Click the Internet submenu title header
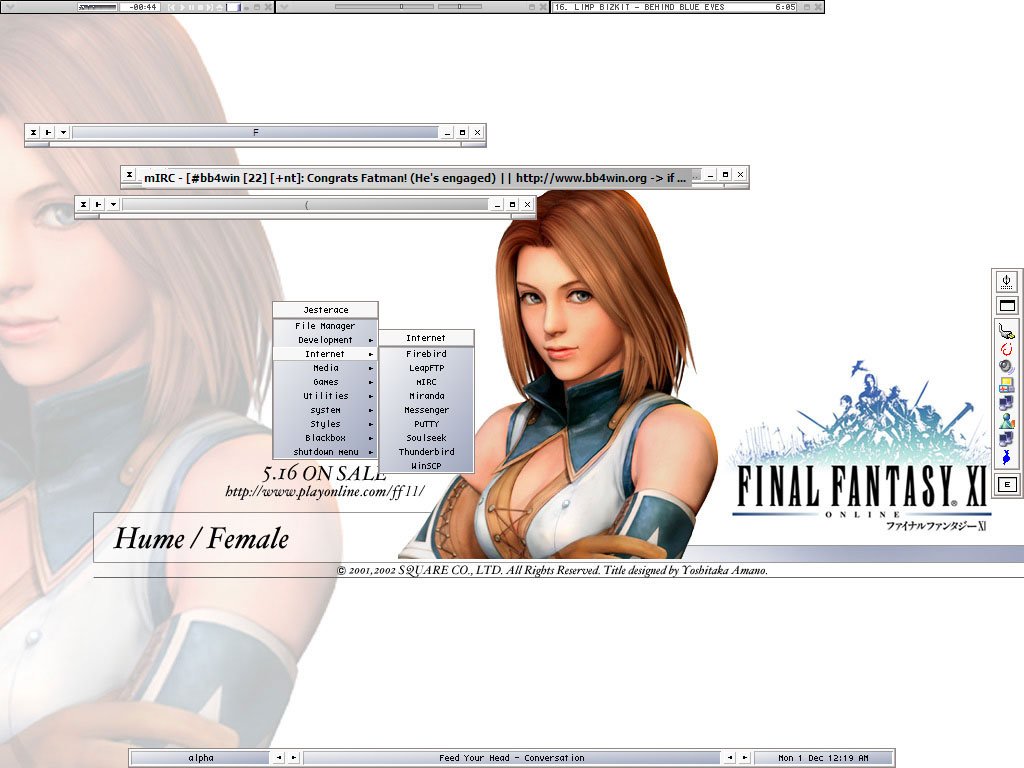The image size is (1024, 768). pos(426,338)
